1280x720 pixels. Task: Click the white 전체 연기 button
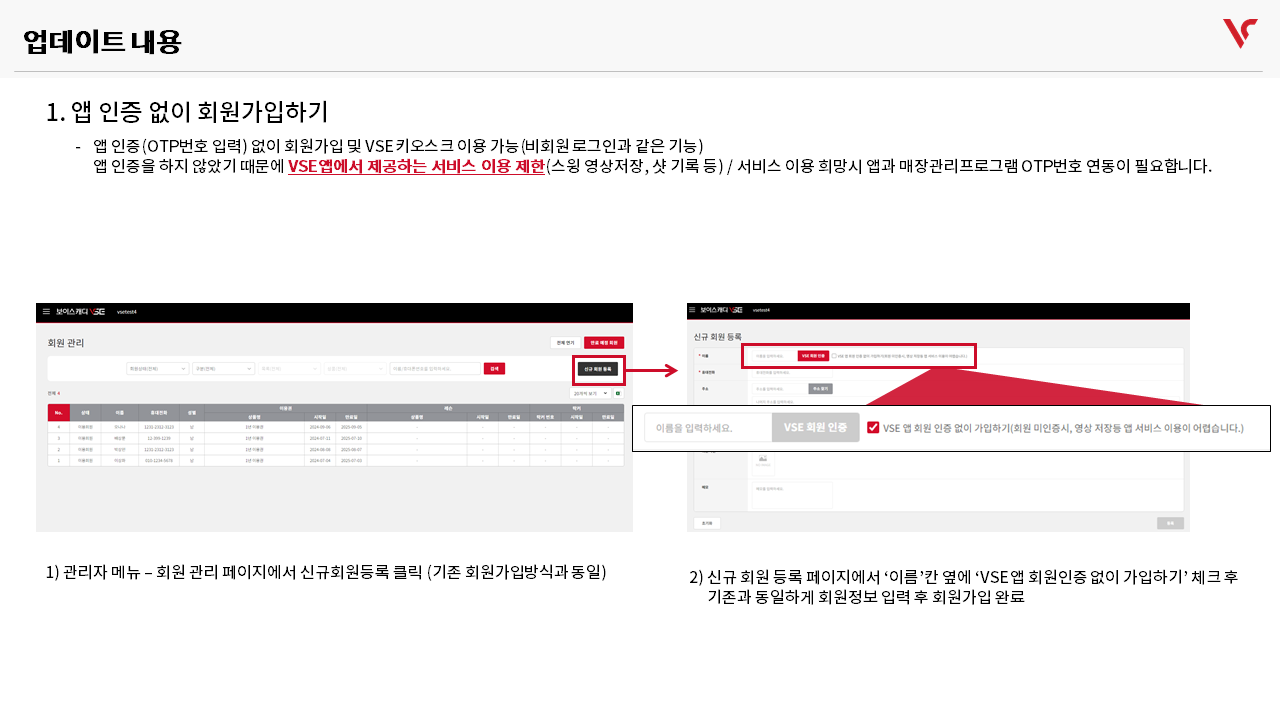(565, 342)
